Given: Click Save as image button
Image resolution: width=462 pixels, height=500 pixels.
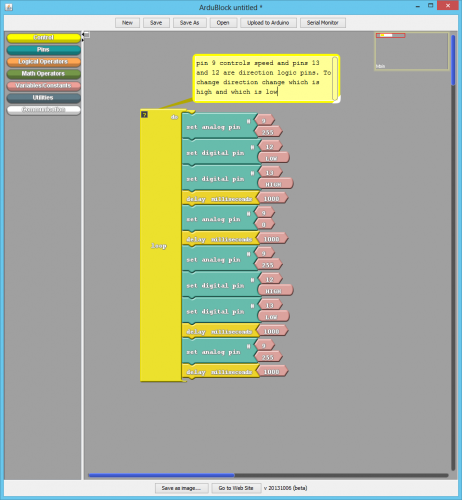Looking at the screenshot, I should point(181,488).
